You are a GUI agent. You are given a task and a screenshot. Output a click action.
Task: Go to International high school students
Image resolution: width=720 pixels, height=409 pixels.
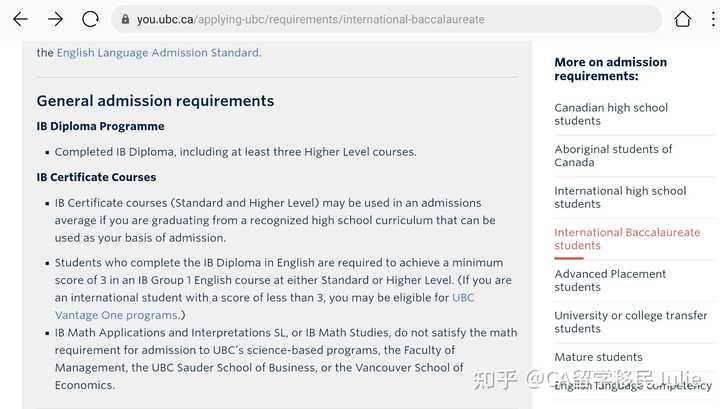point(620,197)
